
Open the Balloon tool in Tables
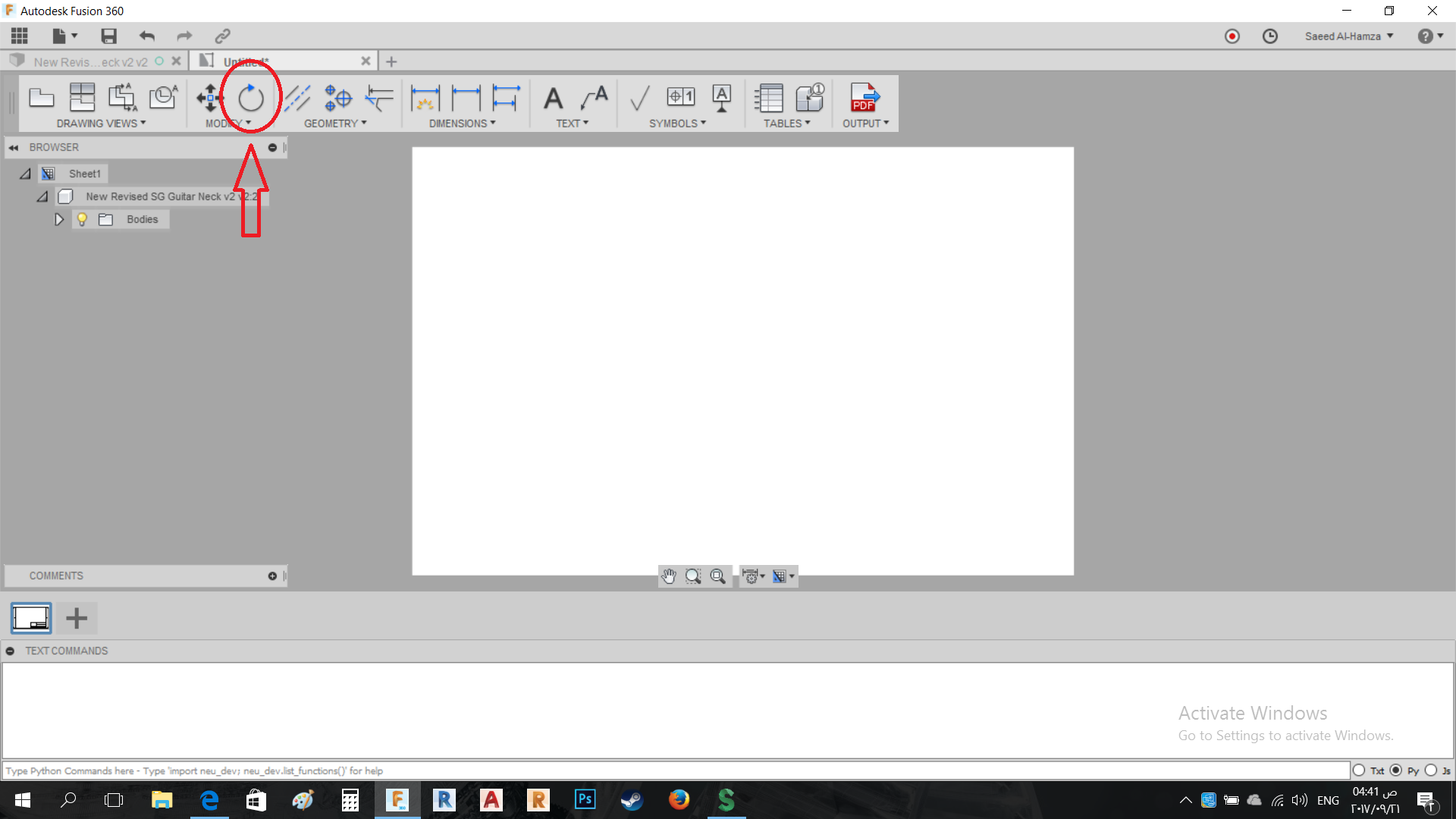809,98
